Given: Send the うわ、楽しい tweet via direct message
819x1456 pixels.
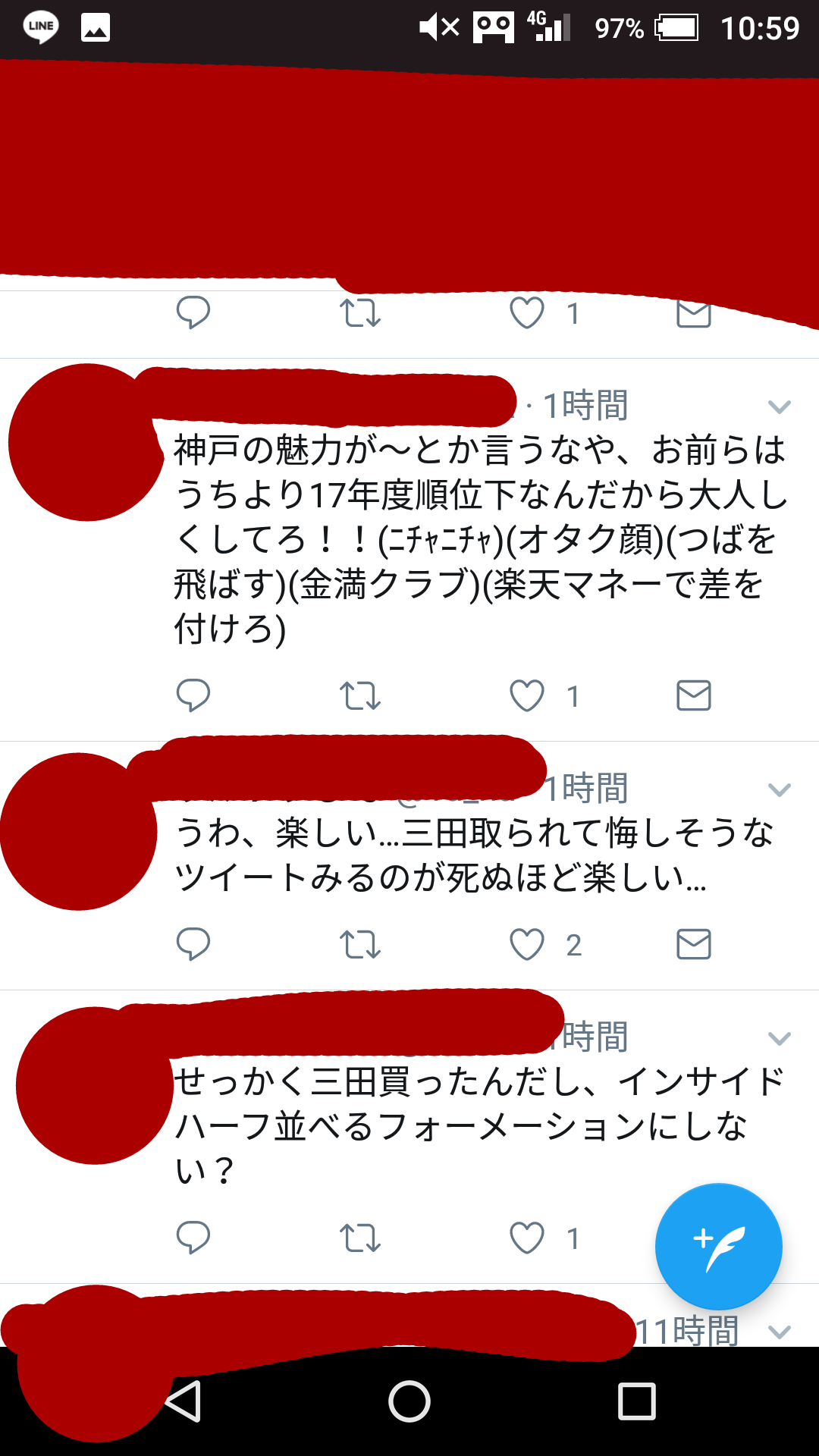Looking at the screenshot, I should [693, 944].
